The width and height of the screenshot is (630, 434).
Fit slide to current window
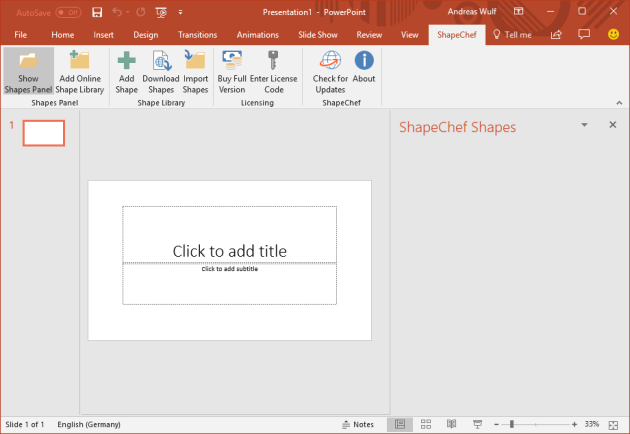pyautogui.click(x=613, y=425)
